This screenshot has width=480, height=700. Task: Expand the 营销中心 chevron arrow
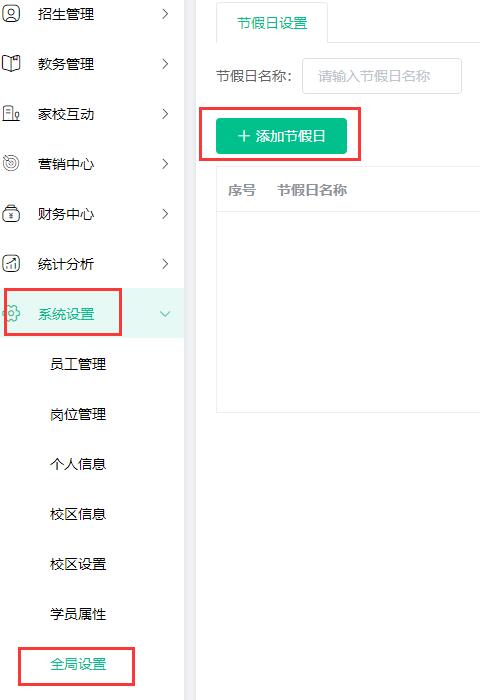point(165,164)
